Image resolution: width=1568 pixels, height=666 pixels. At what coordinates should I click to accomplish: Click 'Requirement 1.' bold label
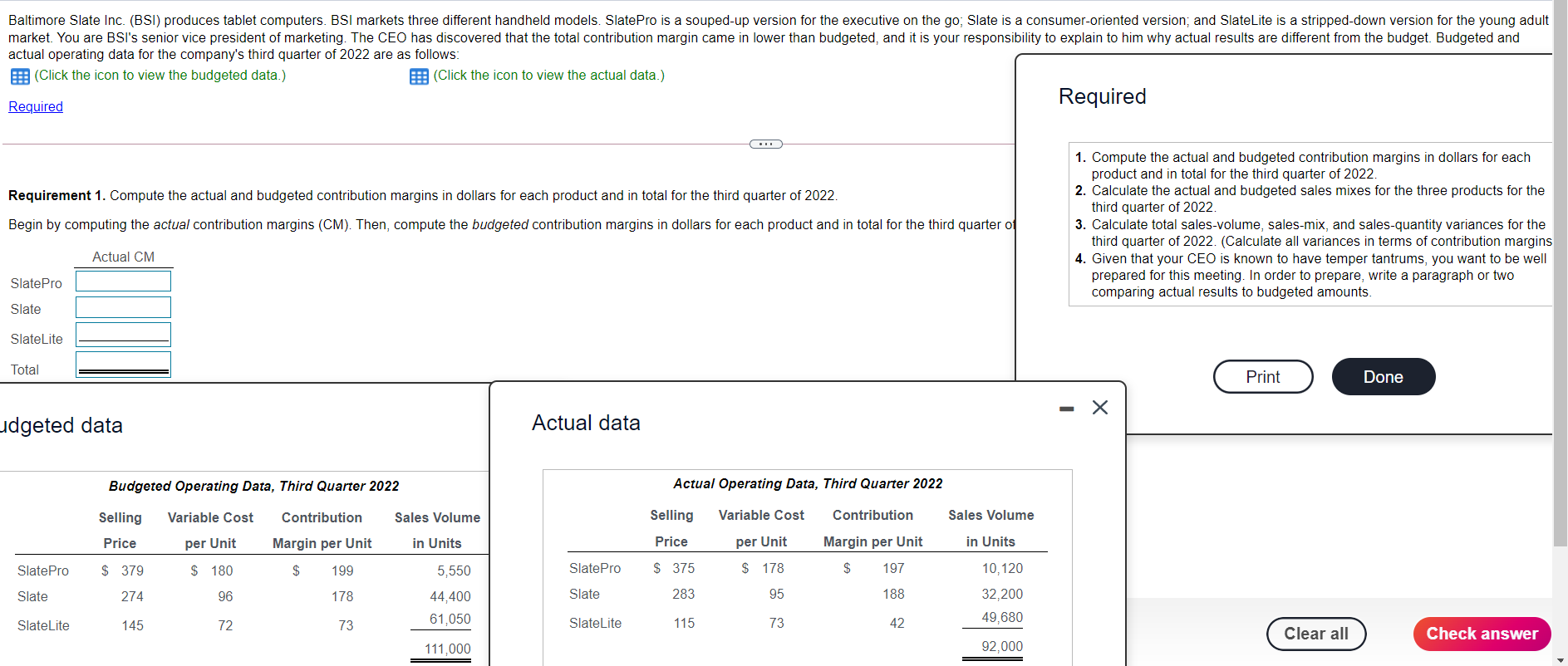coord(57,195)
